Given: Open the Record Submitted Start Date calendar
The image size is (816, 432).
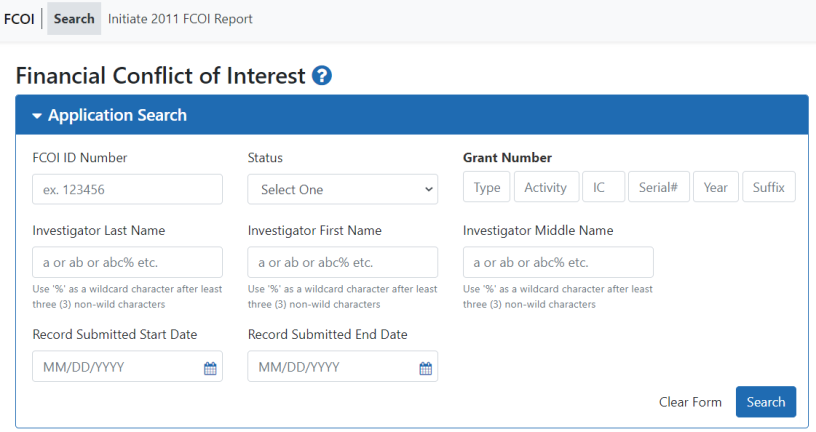Looking at the screenshot, I should coord(210,368).
